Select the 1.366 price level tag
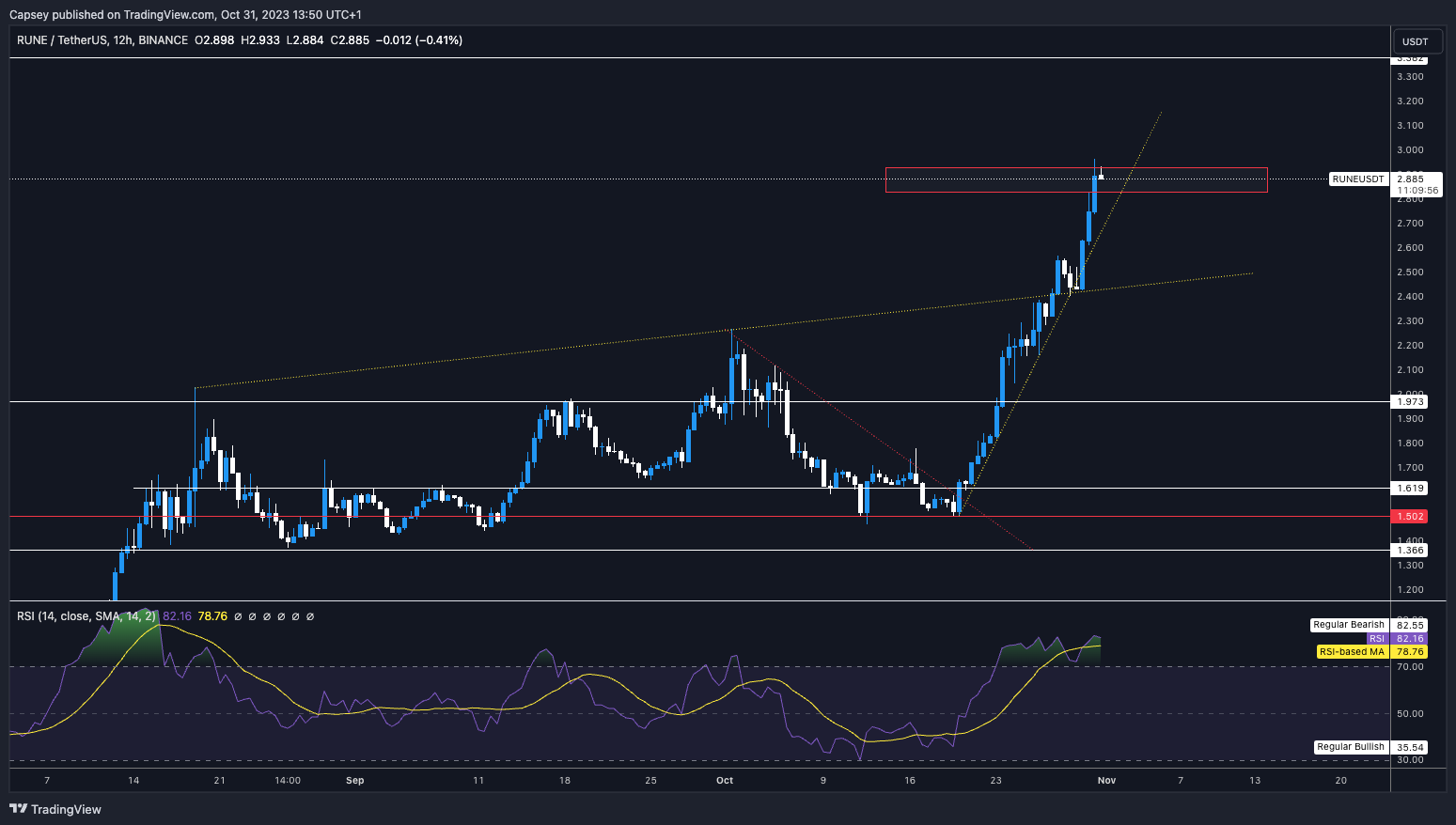This screenshot has height=825, width=1456. pos(1410,550)
